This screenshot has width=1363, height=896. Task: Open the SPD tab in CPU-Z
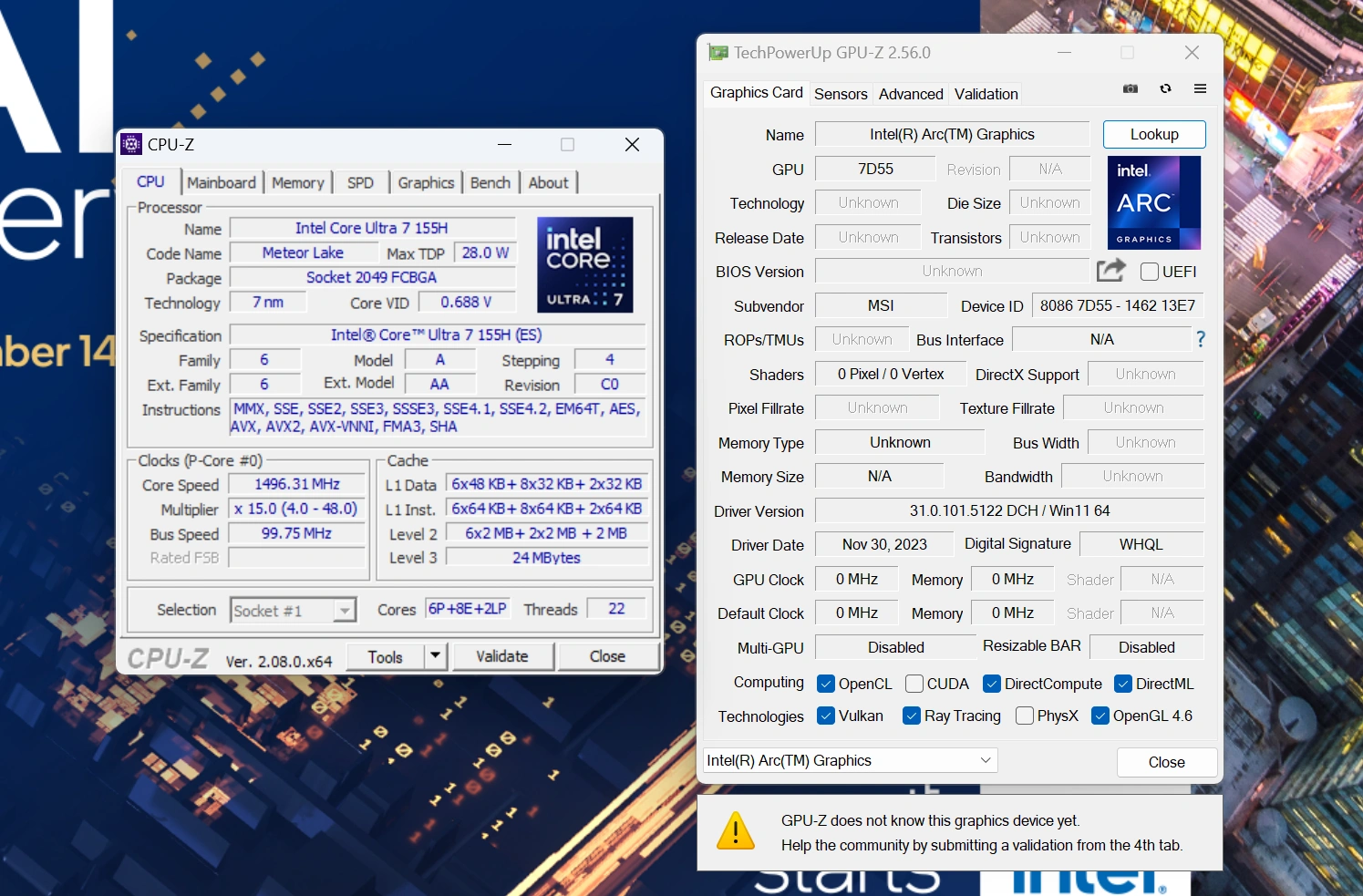[360, 182]
